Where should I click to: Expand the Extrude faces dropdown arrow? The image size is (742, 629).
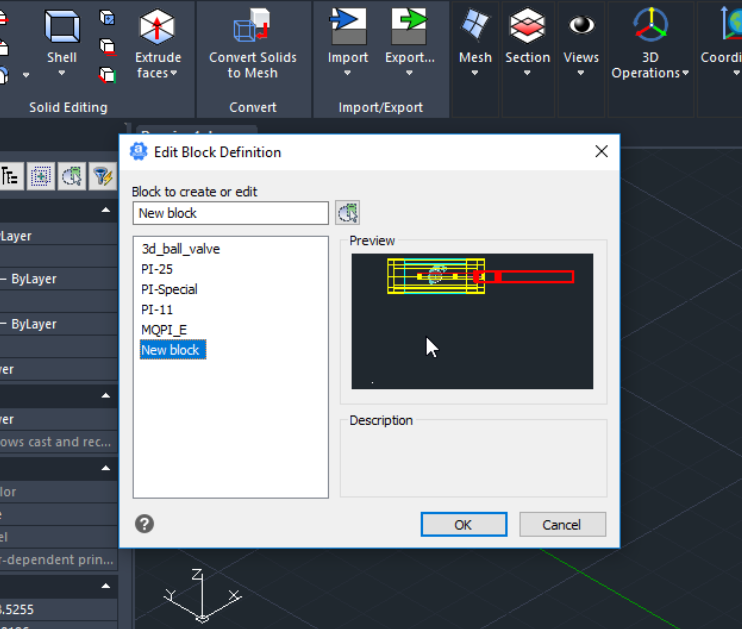173,73
